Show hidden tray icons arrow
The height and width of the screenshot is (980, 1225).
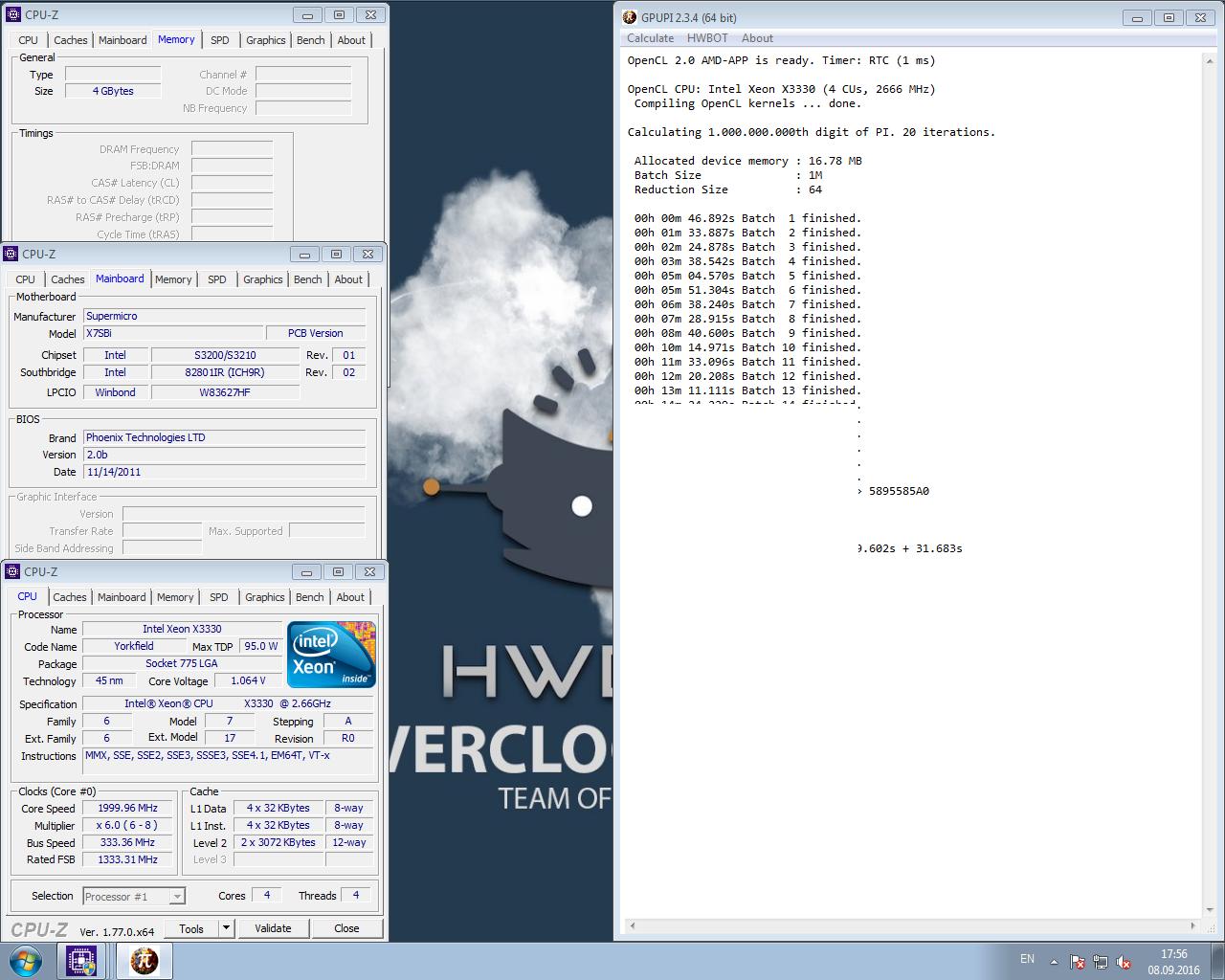[1055, 962]
